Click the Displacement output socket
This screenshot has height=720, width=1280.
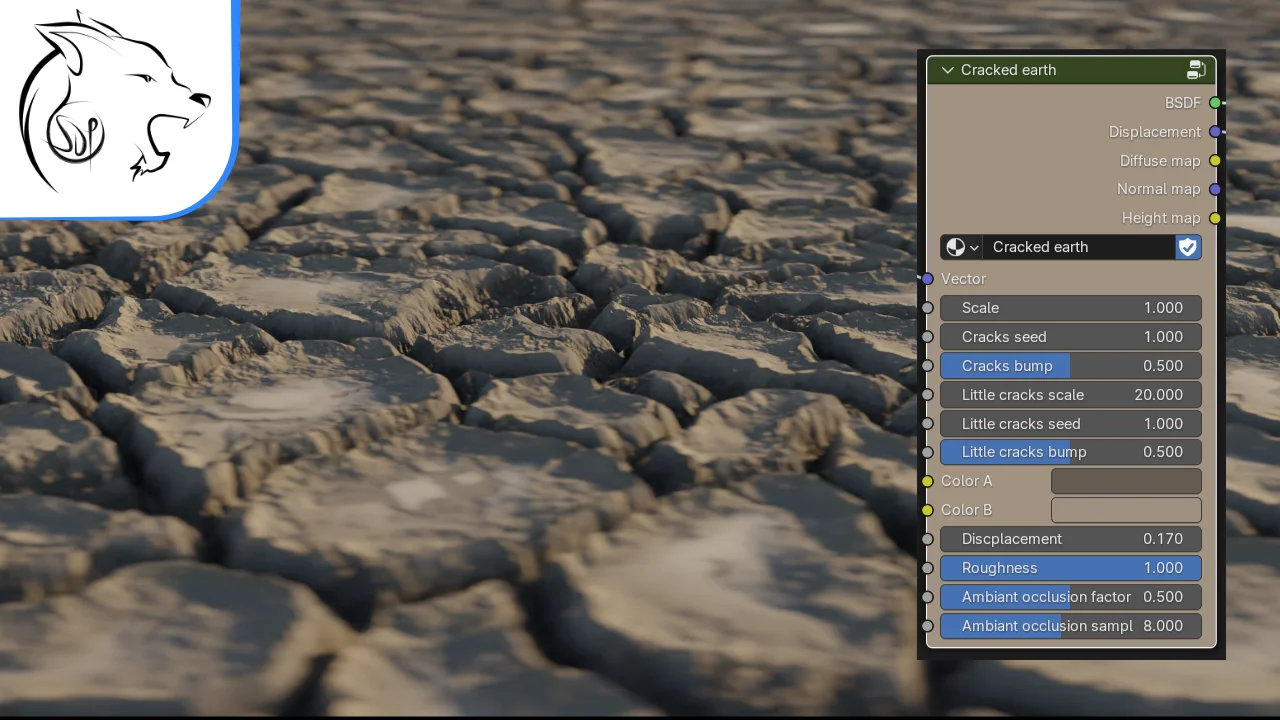tap(1216, 132)
